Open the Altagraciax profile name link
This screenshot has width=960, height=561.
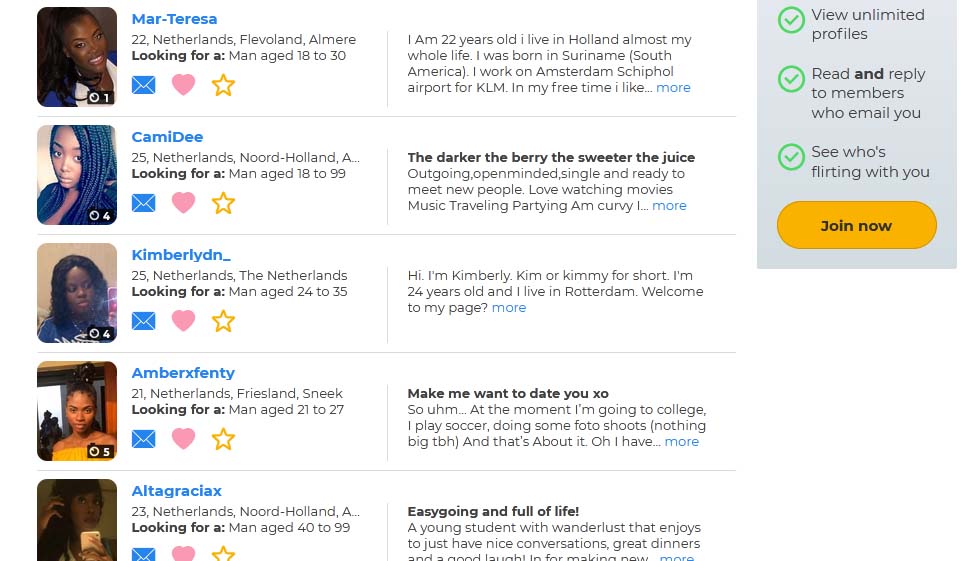click(177, 491)
